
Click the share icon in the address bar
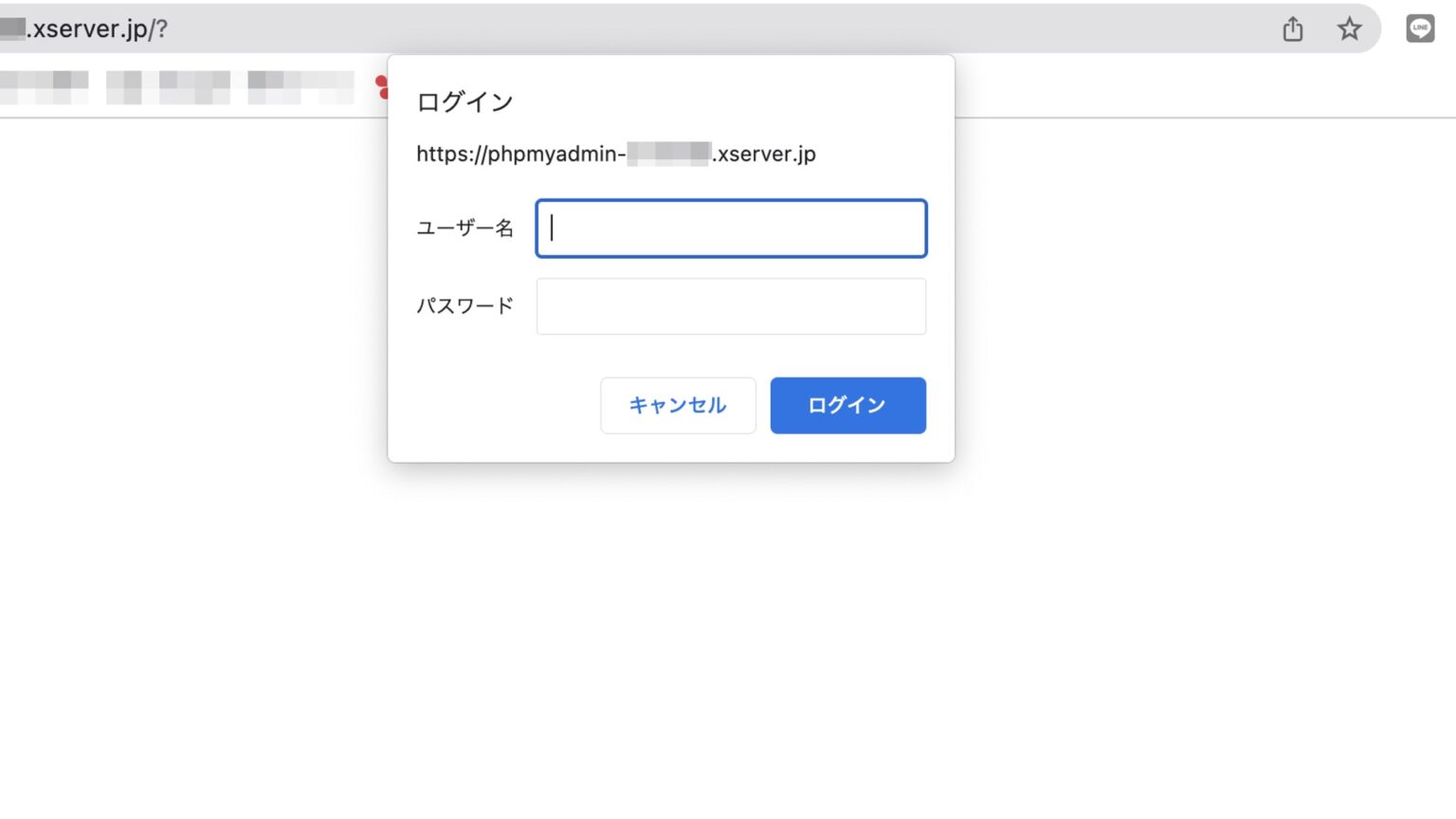click(x=1291, y=29)
